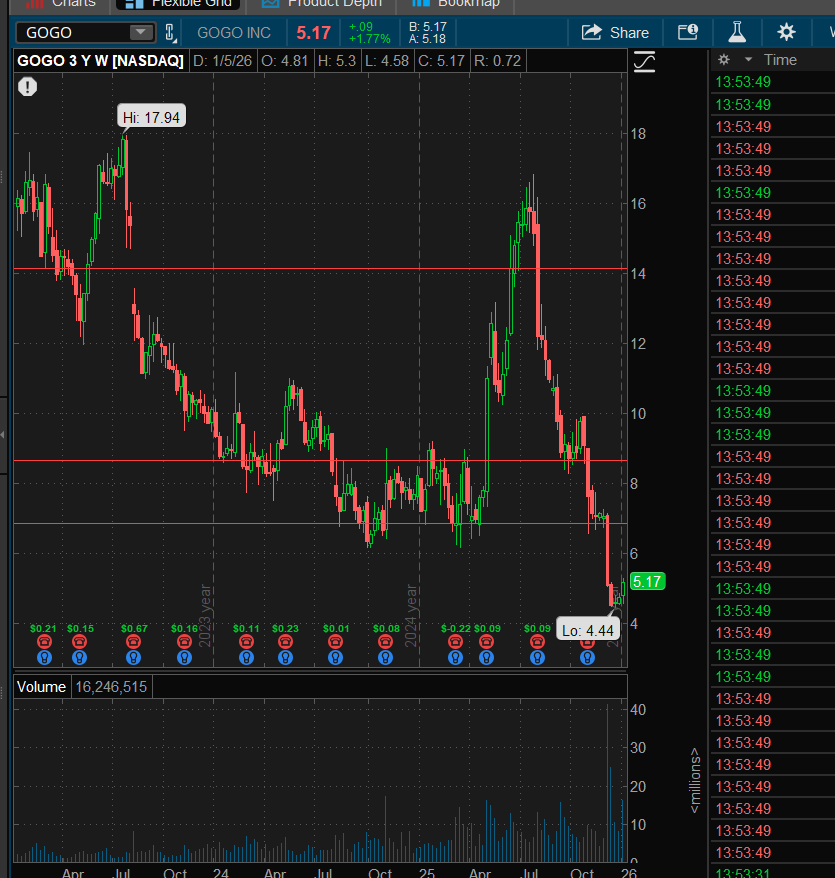
Task: Click red phone icon under $0.01
Action: 335,642
